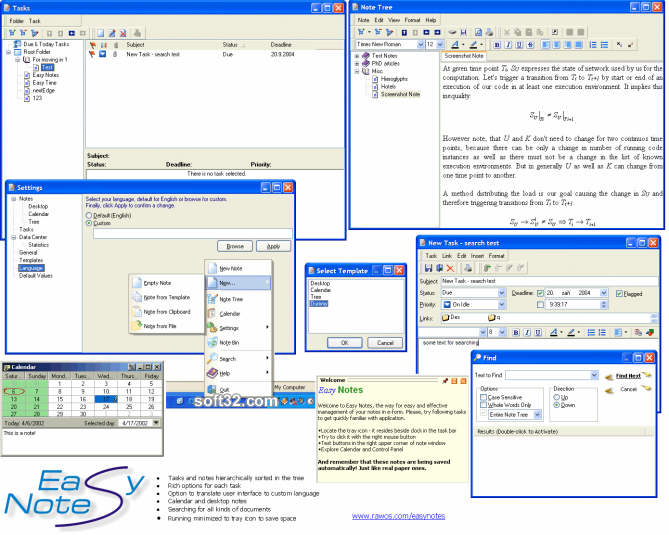Click Cancel in Select Template dialog
The image size is (669, 535).
coord(385,343)
